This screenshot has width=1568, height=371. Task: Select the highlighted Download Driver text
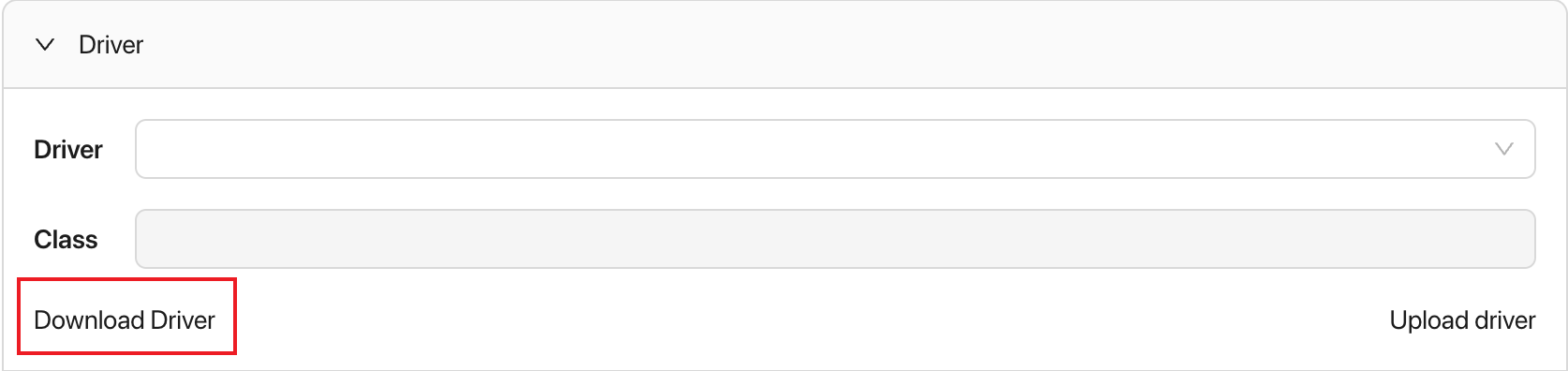coord(125,320)
